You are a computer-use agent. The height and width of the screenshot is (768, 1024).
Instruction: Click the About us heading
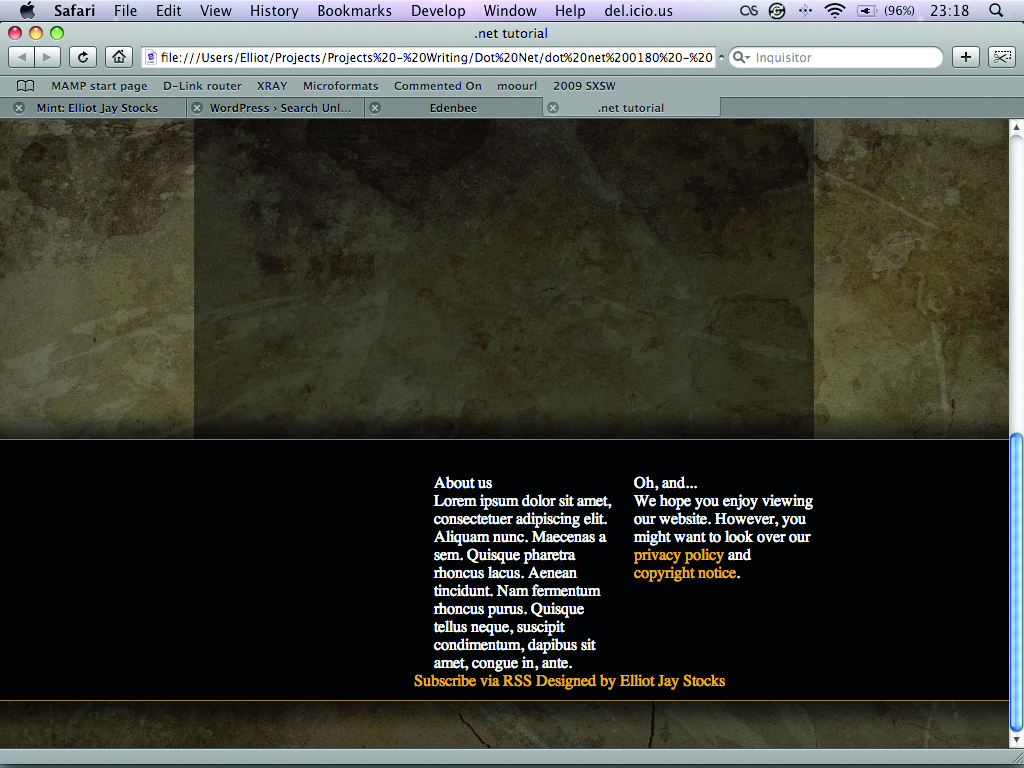coord(462,483)
